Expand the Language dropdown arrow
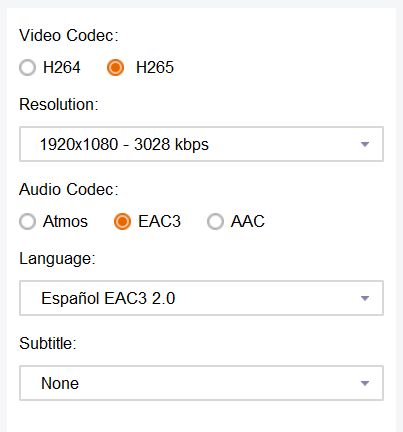 (x=365, y=298)
